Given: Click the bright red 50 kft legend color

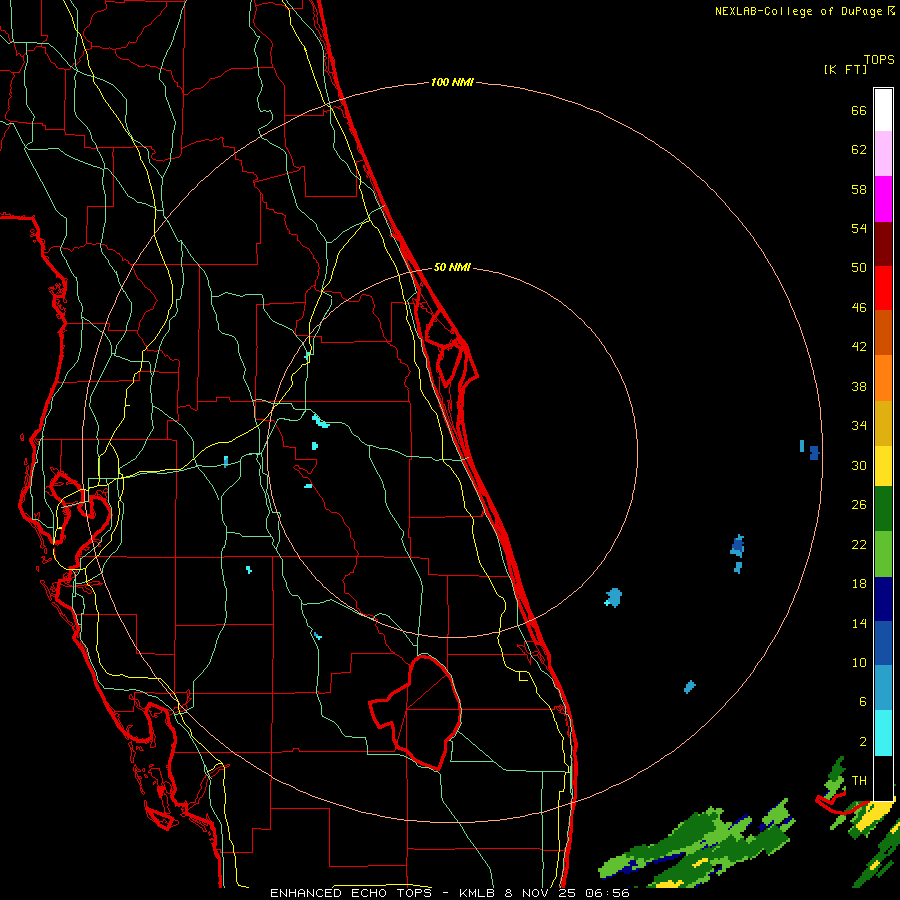Looking at the screenshot, I should point(883,288).
